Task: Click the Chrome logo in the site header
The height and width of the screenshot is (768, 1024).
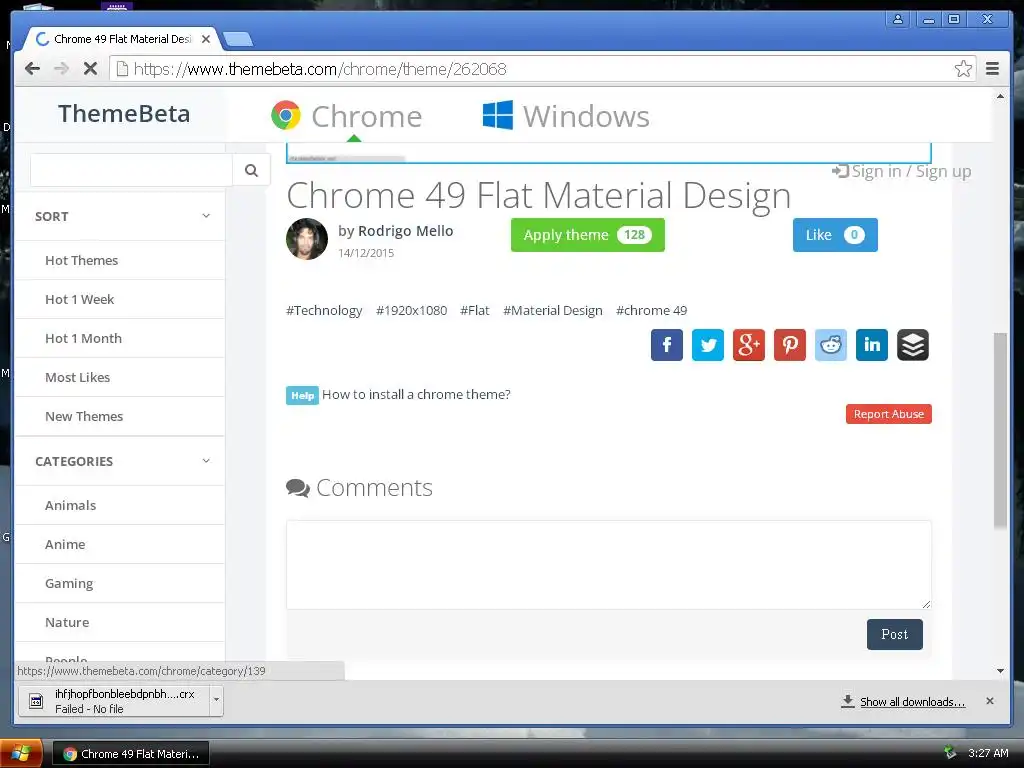Action: (286, 116)
